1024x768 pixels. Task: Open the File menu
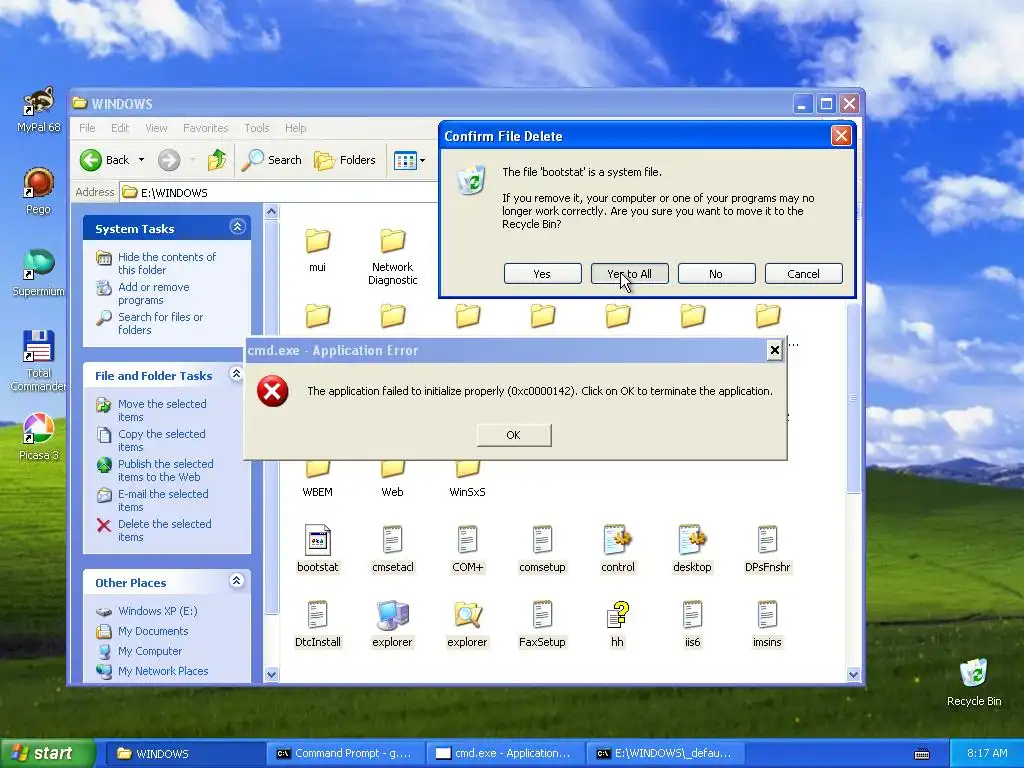(87, 128)
